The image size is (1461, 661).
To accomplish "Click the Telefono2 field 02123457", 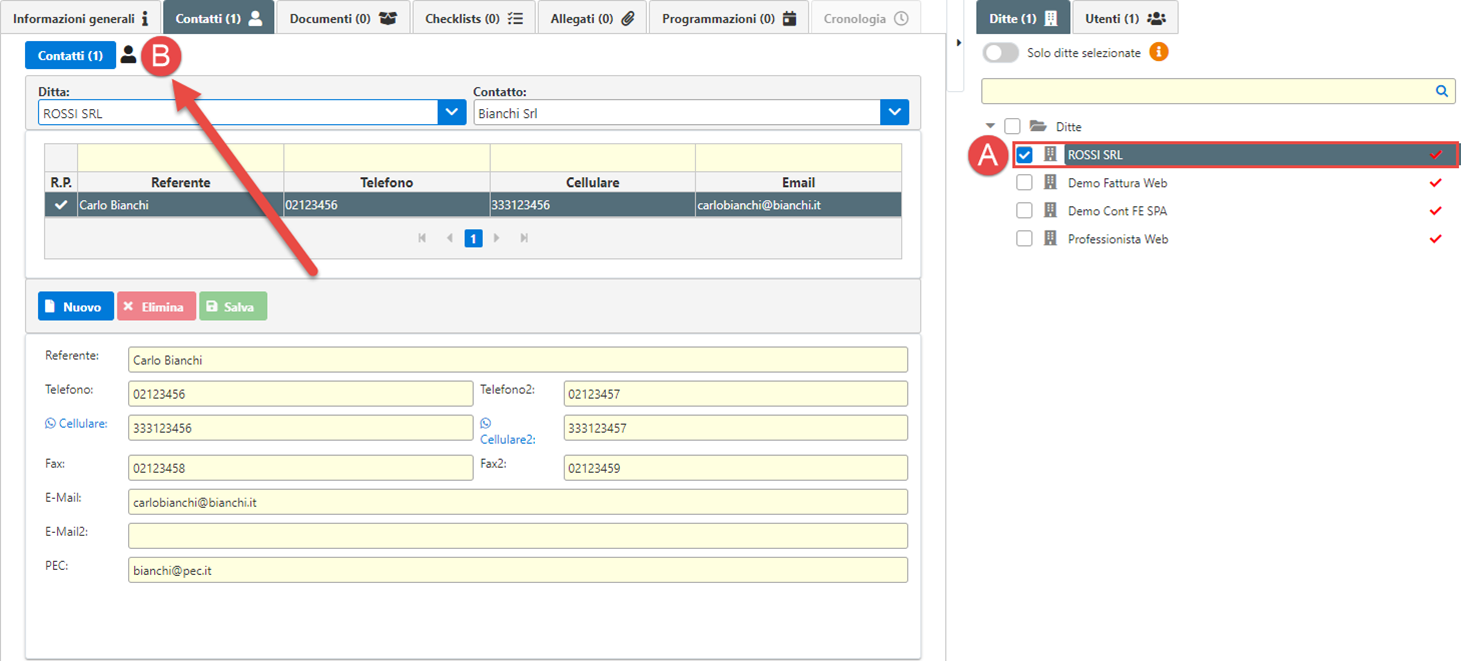I will coord(735,394).
